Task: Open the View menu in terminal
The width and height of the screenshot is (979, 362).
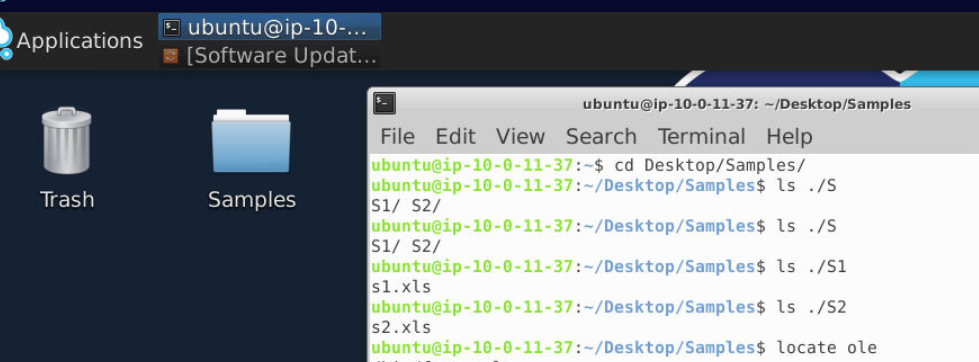Action: (520, 136)
